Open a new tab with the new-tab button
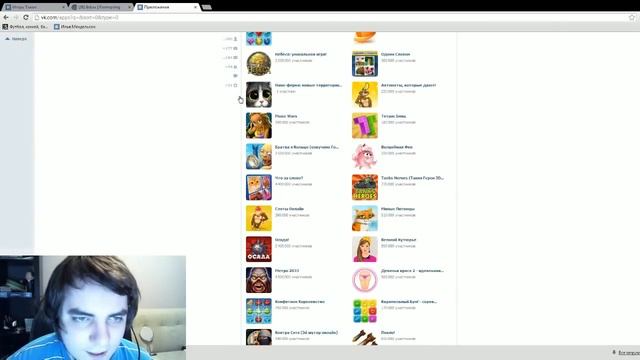 tap(207, 7)
